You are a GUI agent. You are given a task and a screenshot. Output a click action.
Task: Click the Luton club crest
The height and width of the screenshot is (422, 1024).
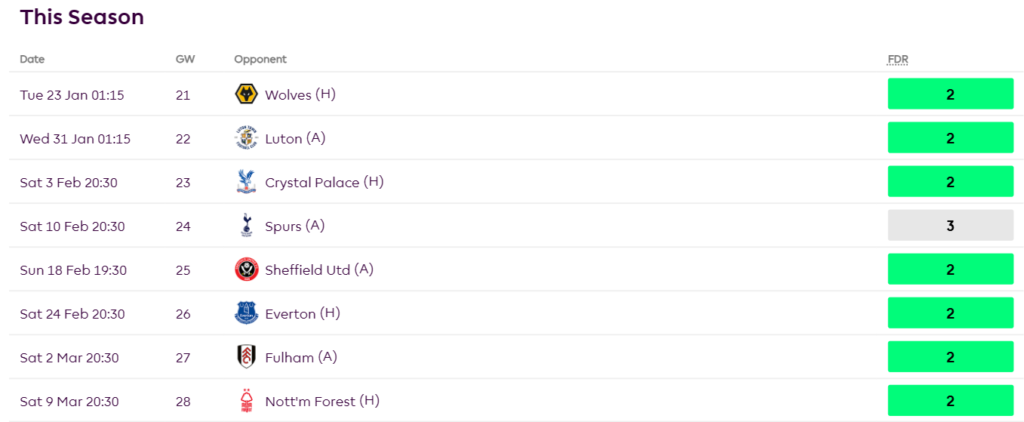click(246, 138)
